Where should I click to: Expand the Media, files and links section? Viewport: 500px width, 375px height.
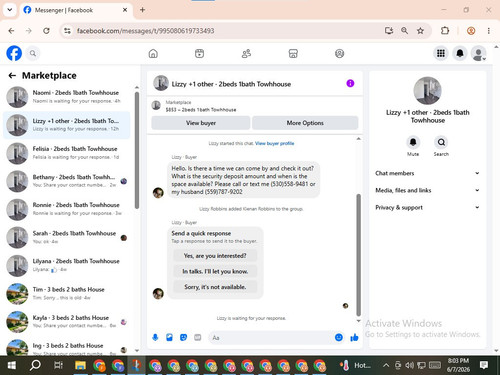pos(427,190)
